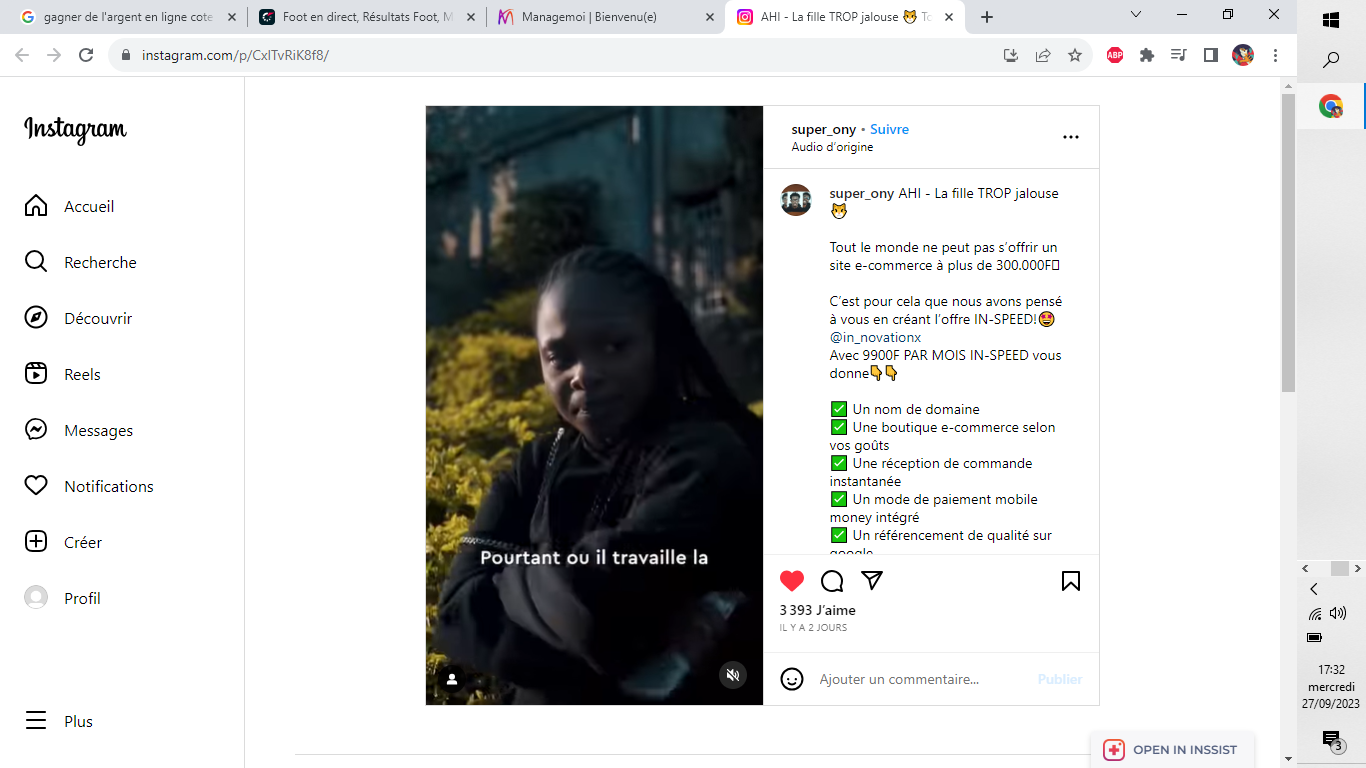Screen dimensions: 1366x768
Task: Click the Ajouter un commentaire field
Action: pyautogui.click(x=920, y=679)
